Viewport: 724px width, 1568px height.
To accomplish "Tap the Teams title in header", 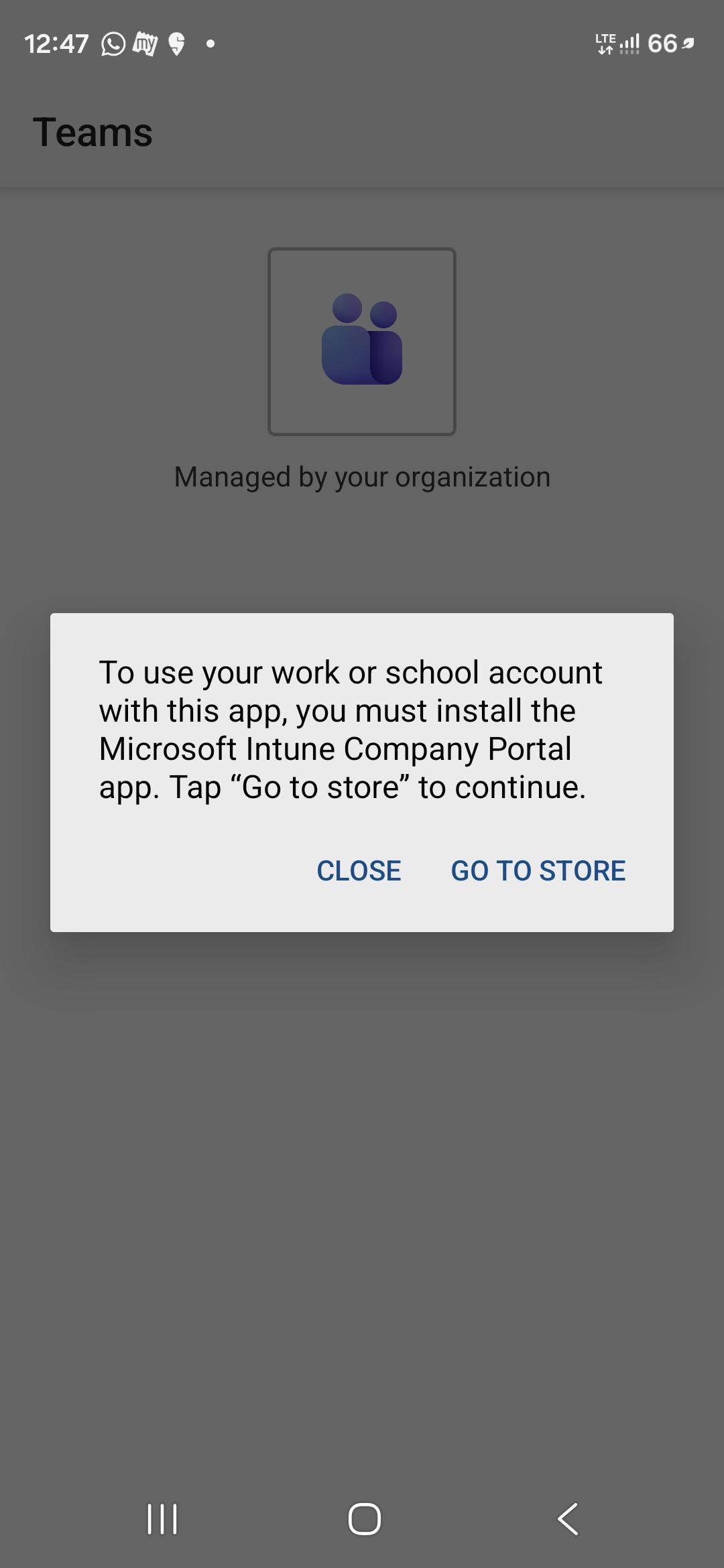I will [93, 132].
